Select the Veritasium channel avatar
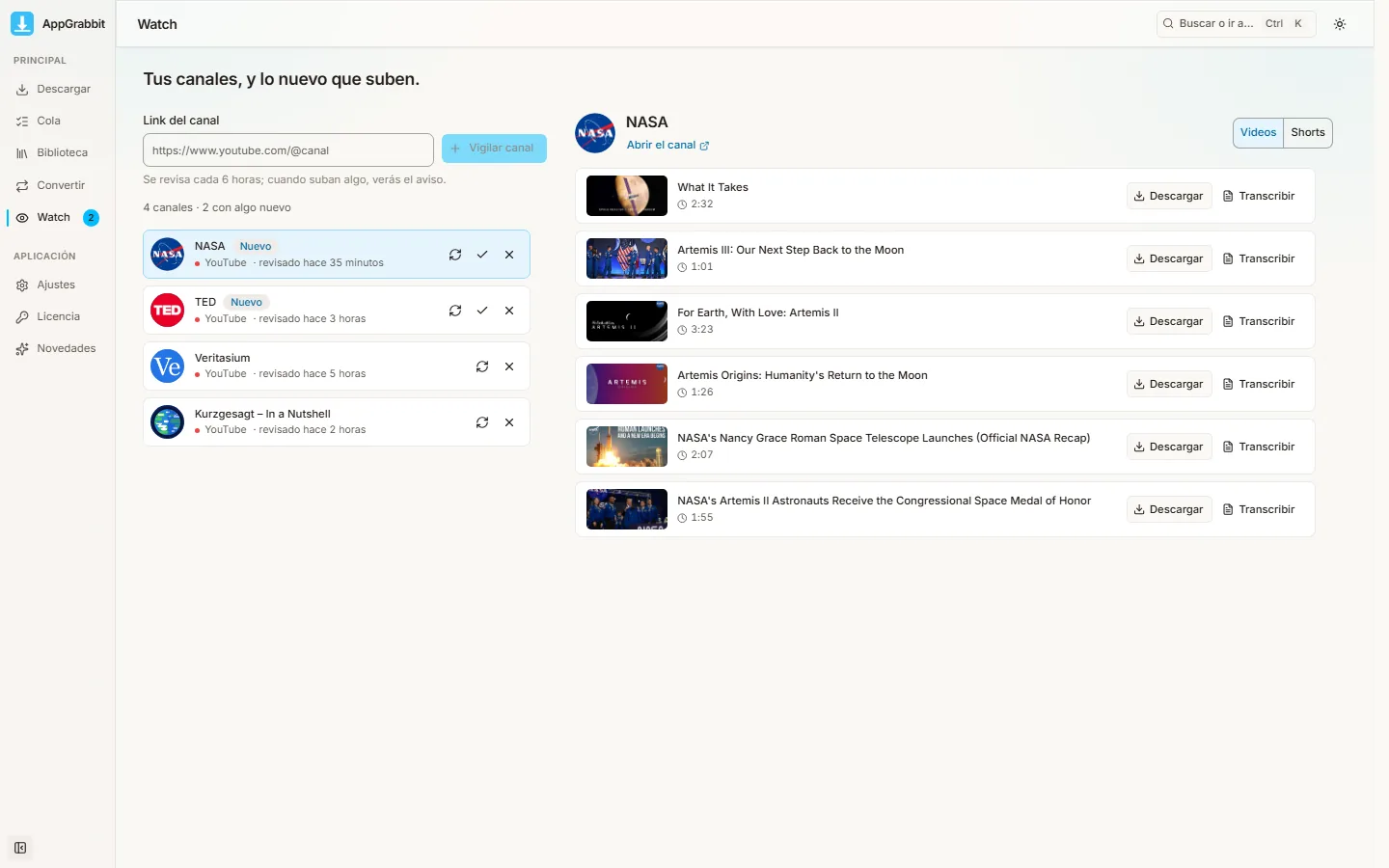 pos(168,366)
